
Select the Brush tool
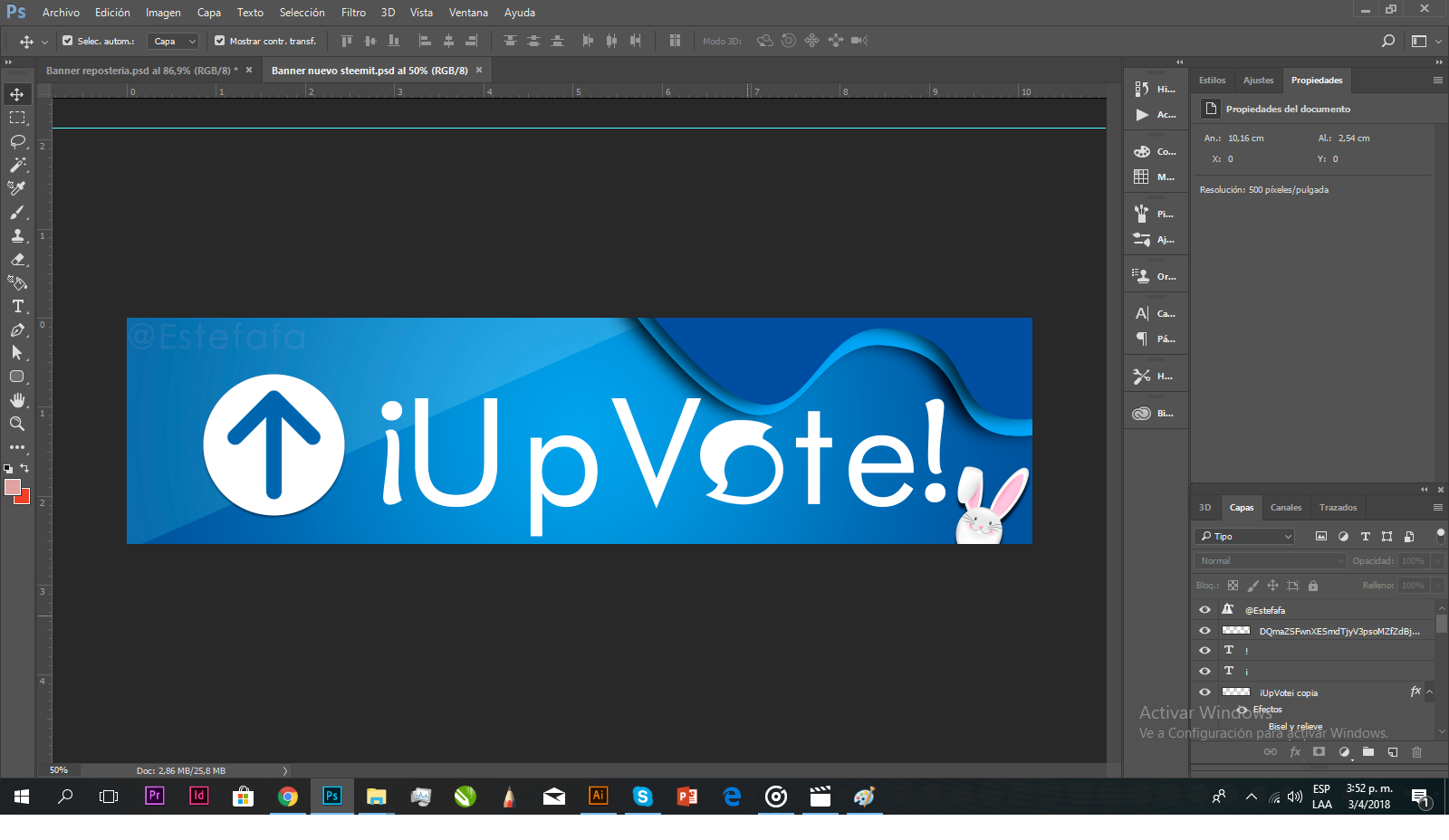(x=17, y=212)
